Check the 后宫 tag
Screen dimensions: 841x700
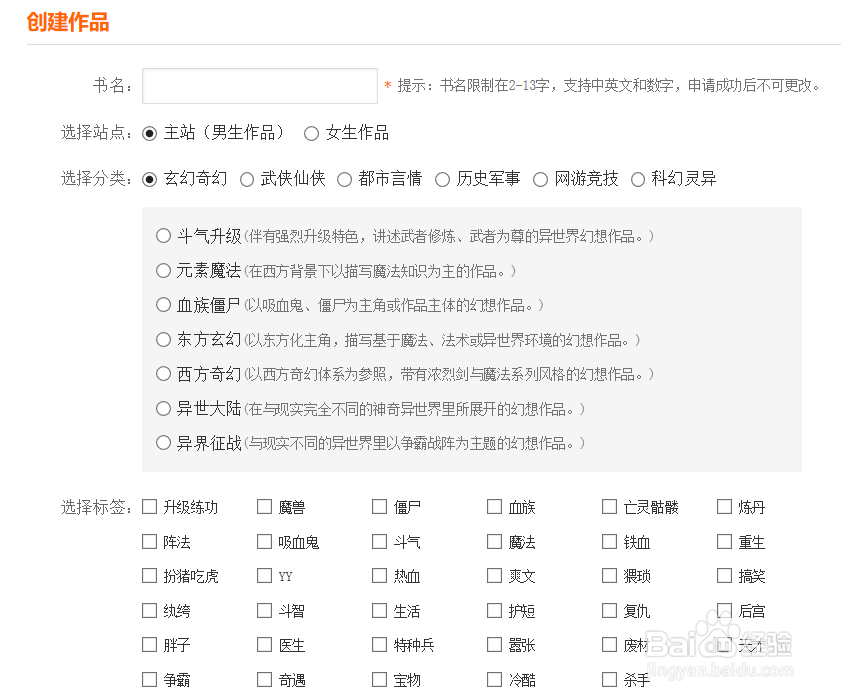724,610
